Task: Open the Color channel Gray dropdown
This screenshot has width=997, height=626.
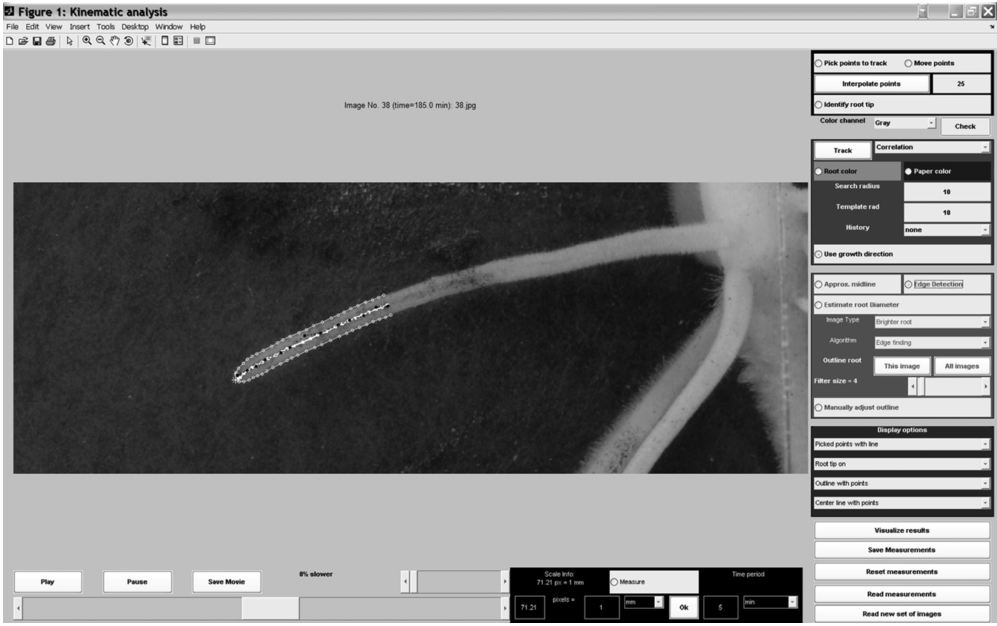Action: point(904,123)
